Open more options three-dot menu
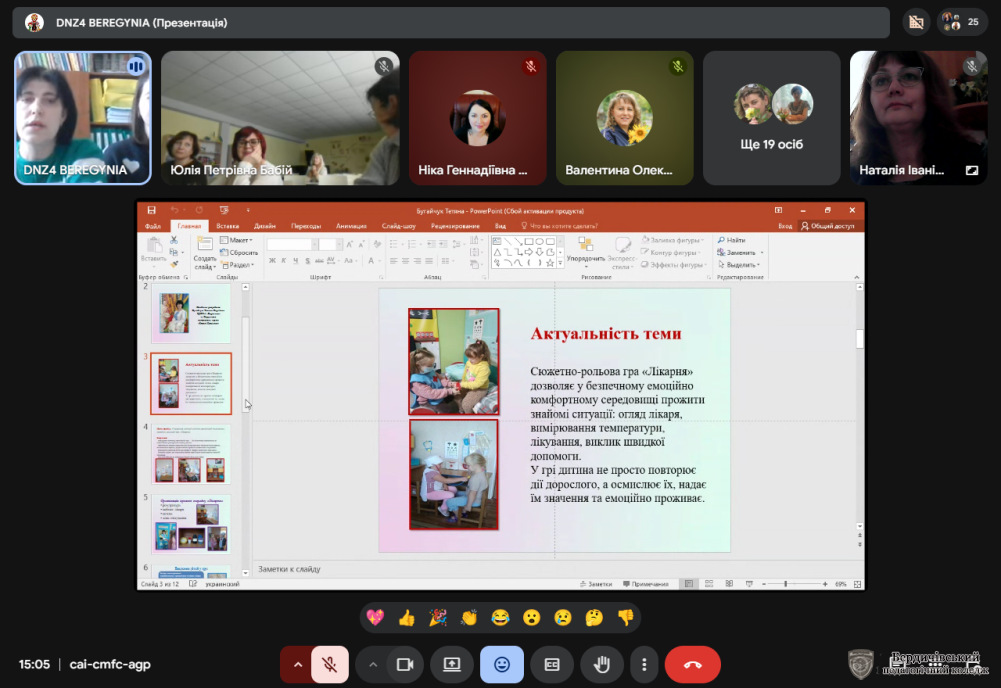Viewport: 1001px width, 688px height. click(x=645, y=664)
